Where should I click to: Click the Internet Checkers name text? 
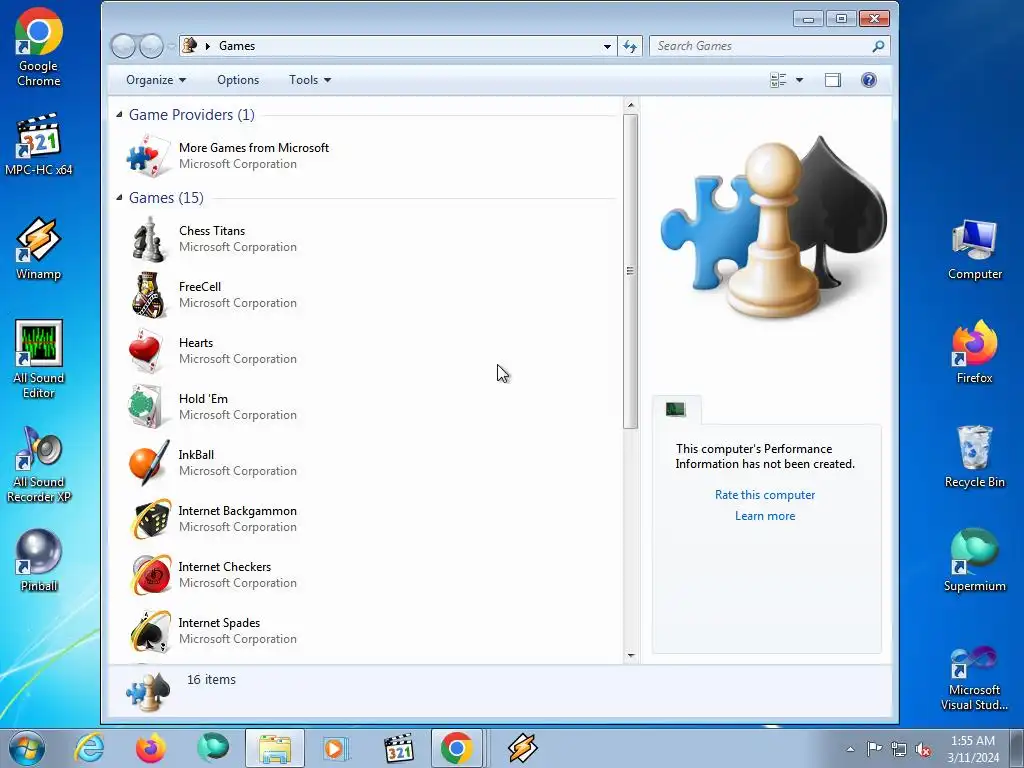tap(225, 566)
